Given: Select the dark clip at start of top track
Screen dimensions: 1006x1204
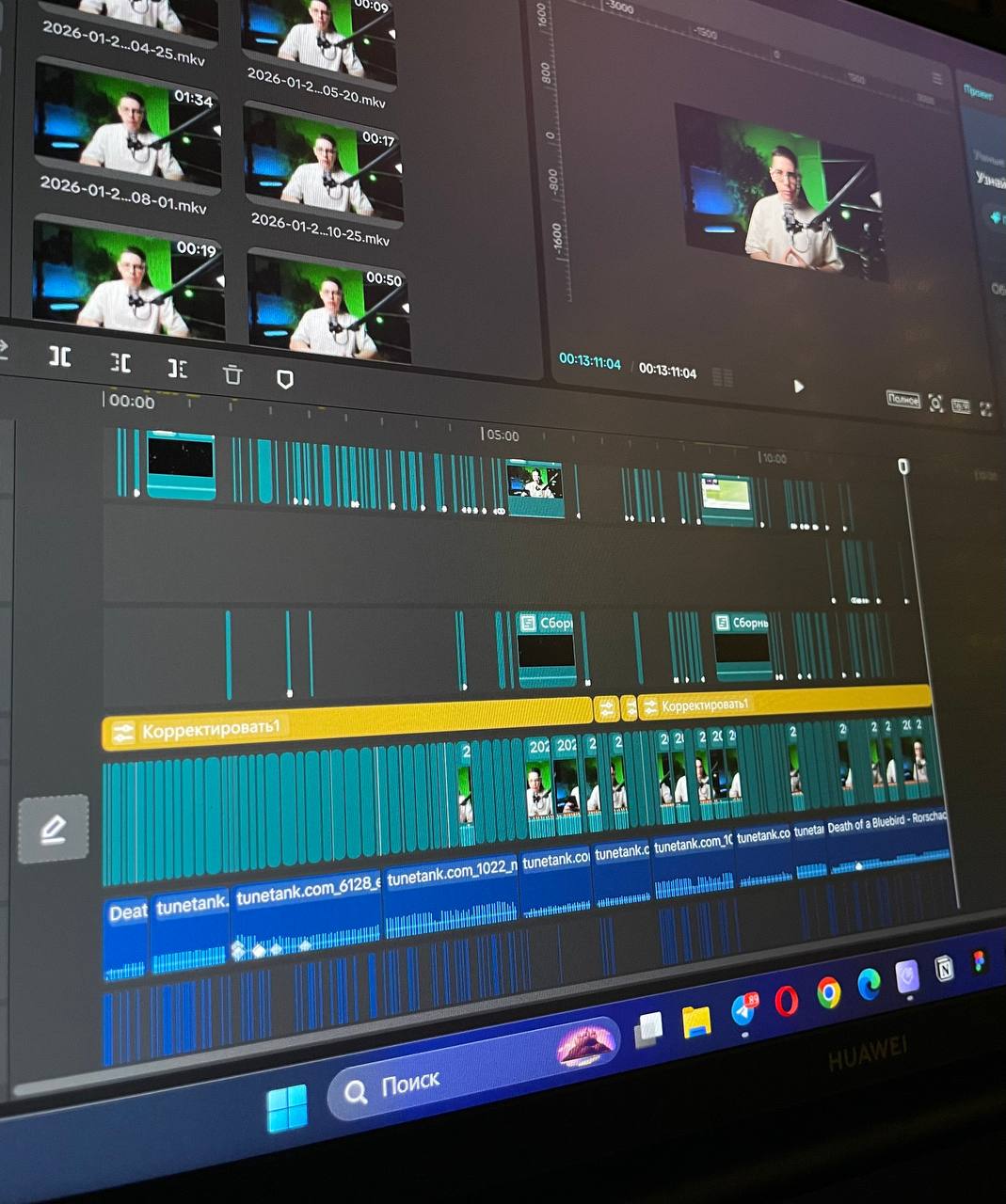Looking at the screenshot, I should [x=181, y=465].
